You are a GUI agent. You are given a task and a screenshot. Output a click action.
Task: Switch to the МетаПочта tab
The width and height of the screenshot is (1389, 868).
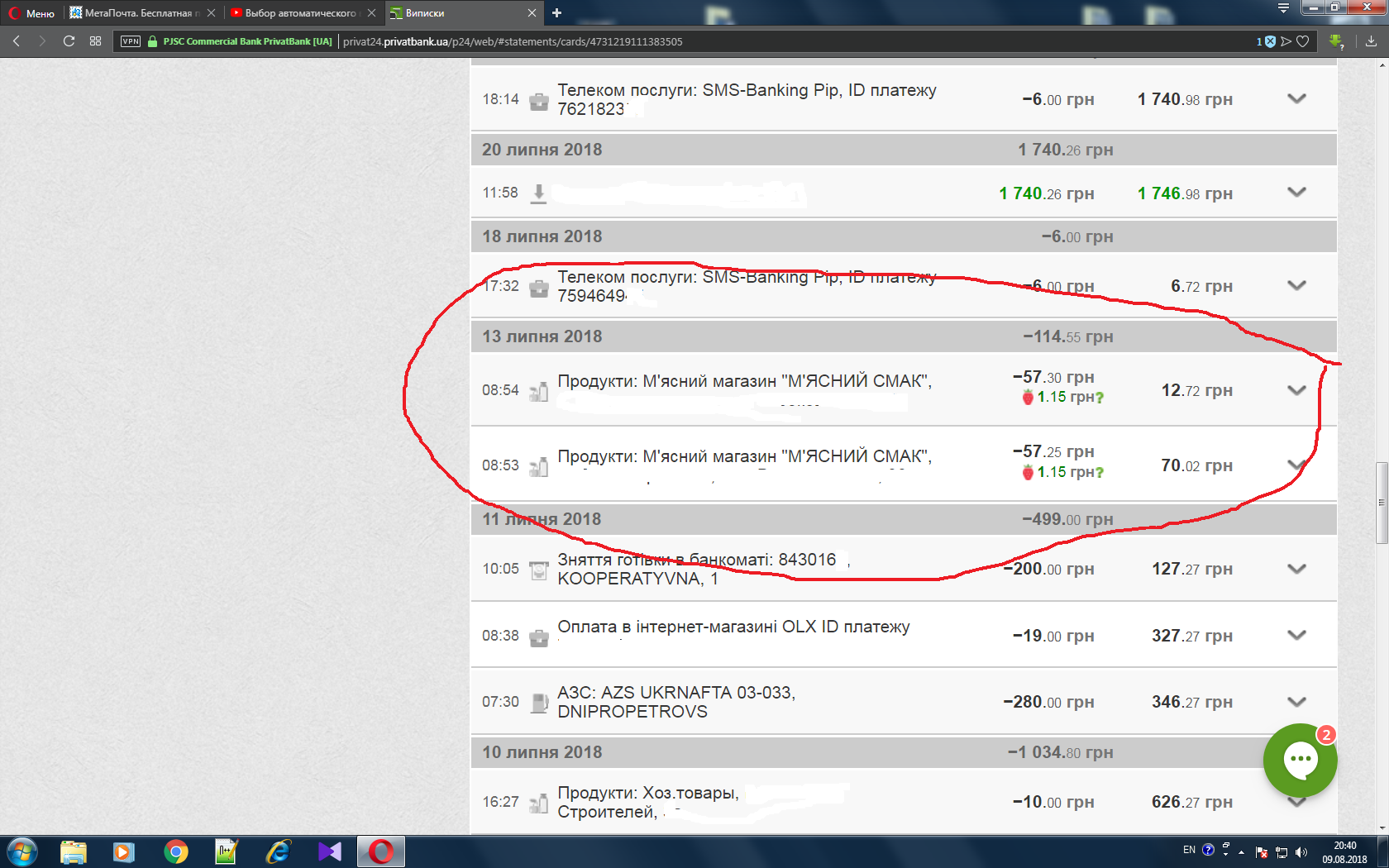pyautogui.click(x=142, y=13)
